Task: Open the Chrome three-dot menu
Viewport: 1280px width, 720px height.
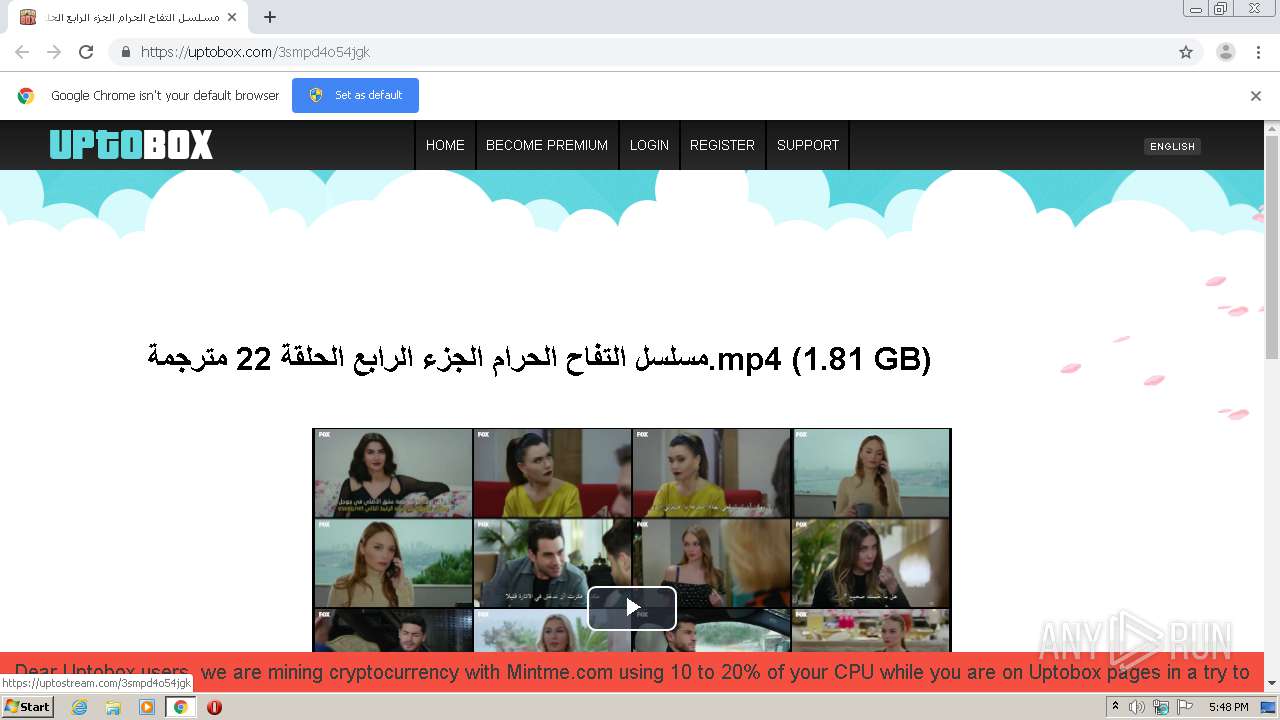Action: pyautogui.click(x=1259, y=52)
